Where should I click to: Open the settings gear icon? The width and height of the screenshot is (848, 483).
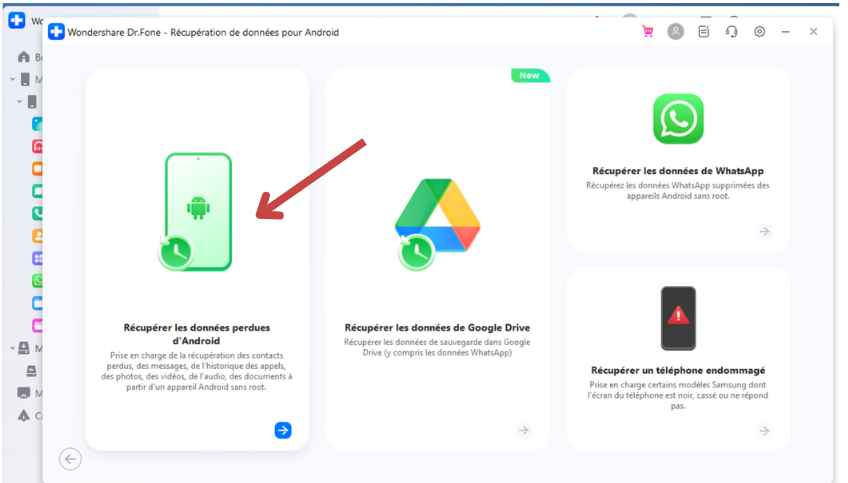point(760,31)
